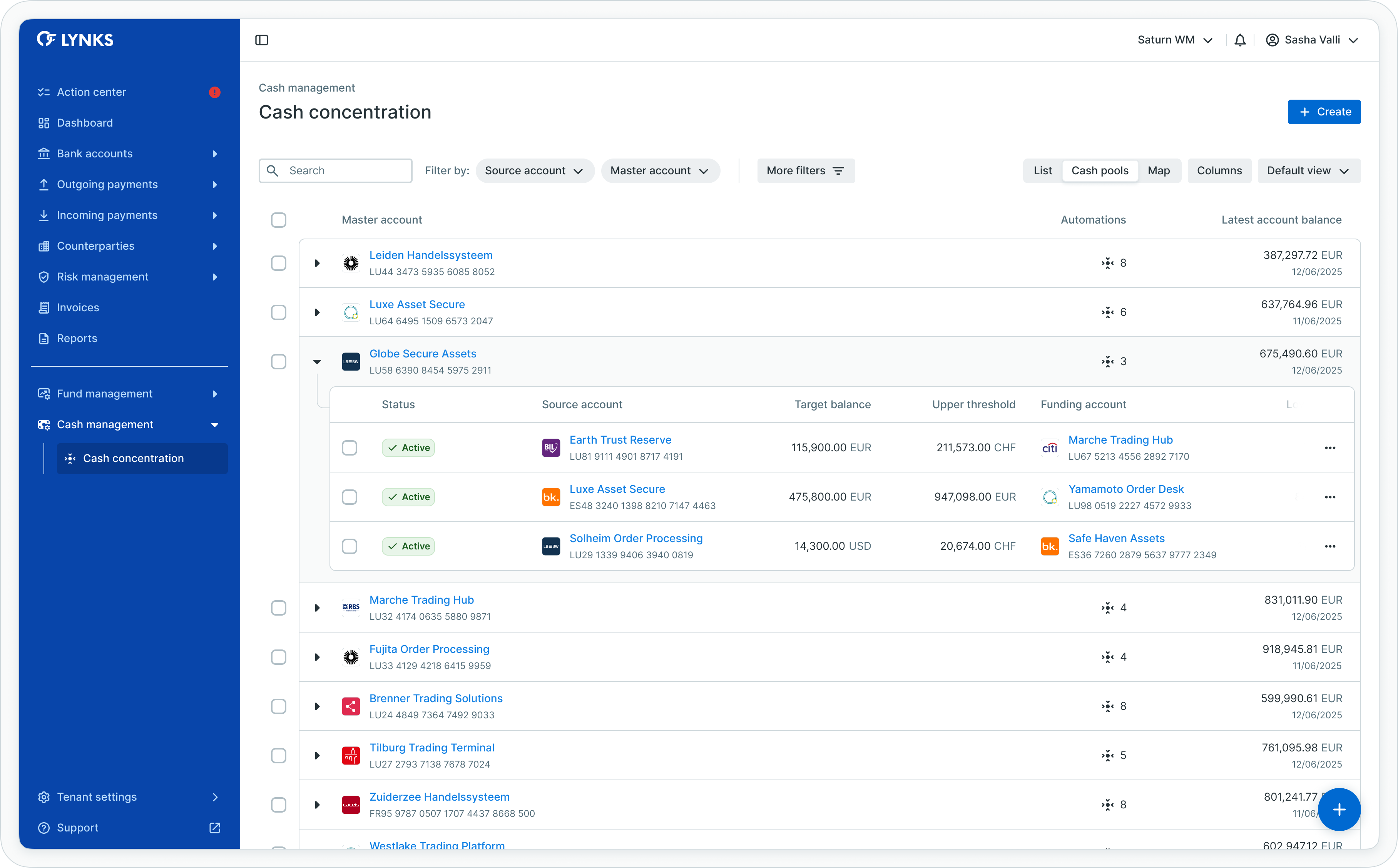The width and height of the screenshot is (1398, 868).
Task: Tick the Earth Trust Reserve source checkbox
Action: tap(349, 448)
